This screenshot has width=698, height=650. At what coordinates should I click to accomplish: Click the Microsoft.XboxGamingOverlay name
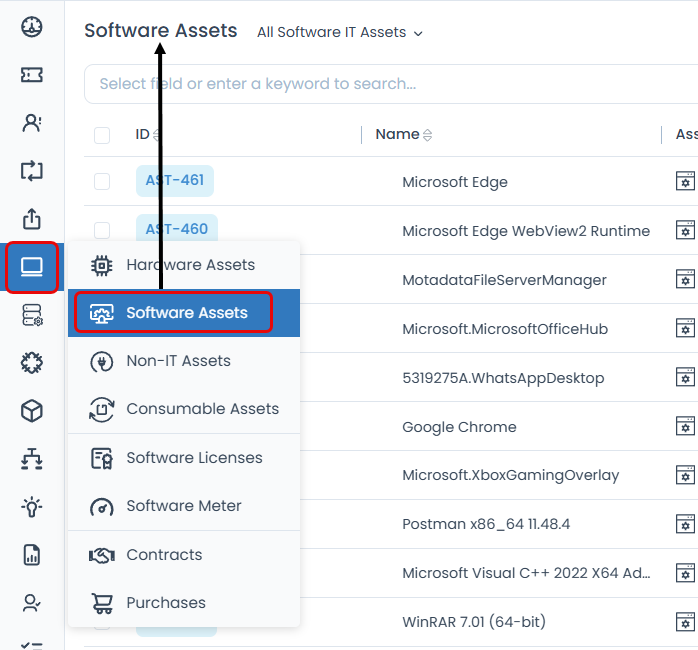pyautogui.click(x=511, y=475)
